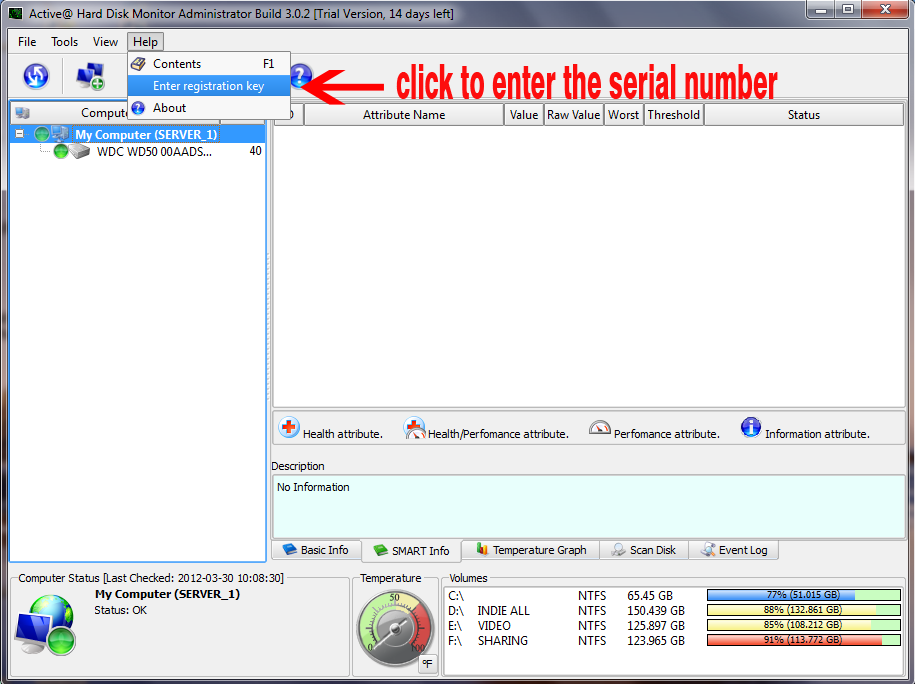Click the E:\ VIDEO volume row
Image resolution: width=915 pixels, height=684 pixels.
click(x=673, y=626)
